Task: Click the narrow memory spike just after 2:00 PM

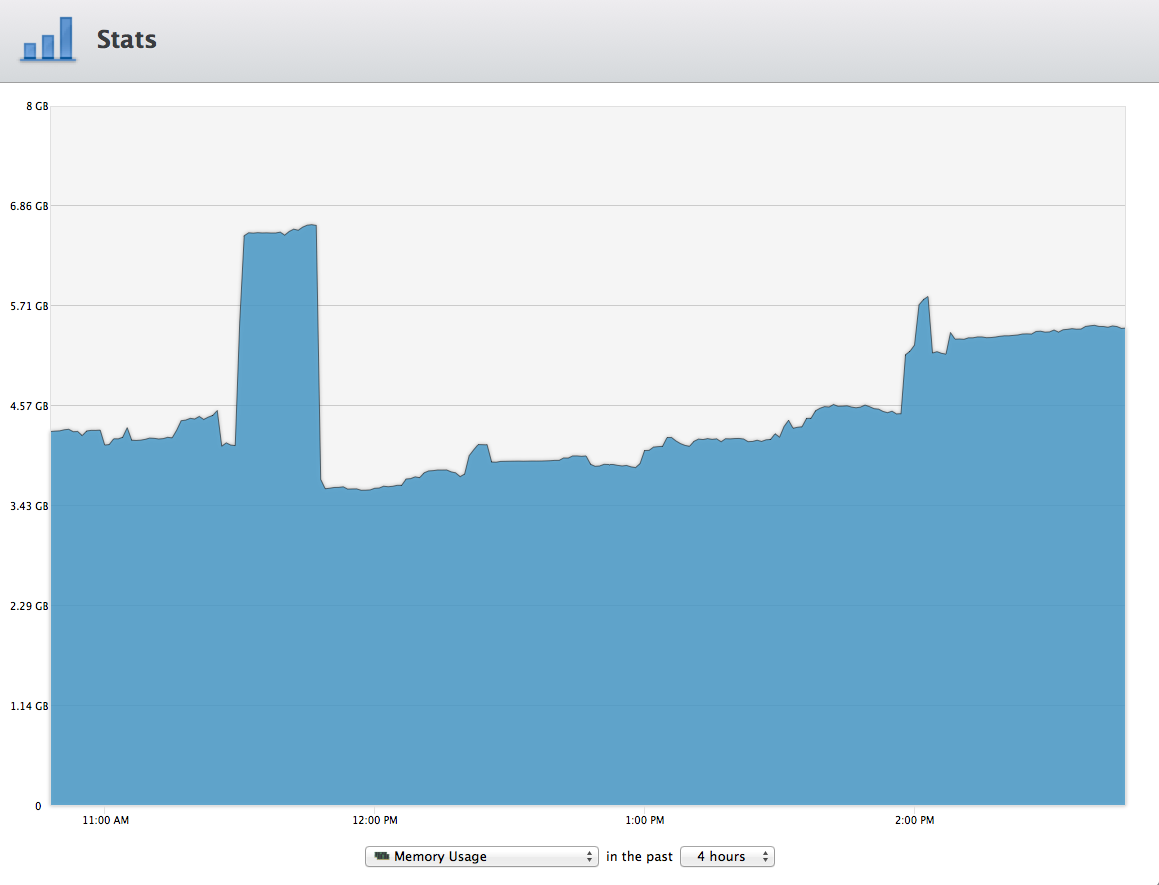Action: (x=924, y=325)
